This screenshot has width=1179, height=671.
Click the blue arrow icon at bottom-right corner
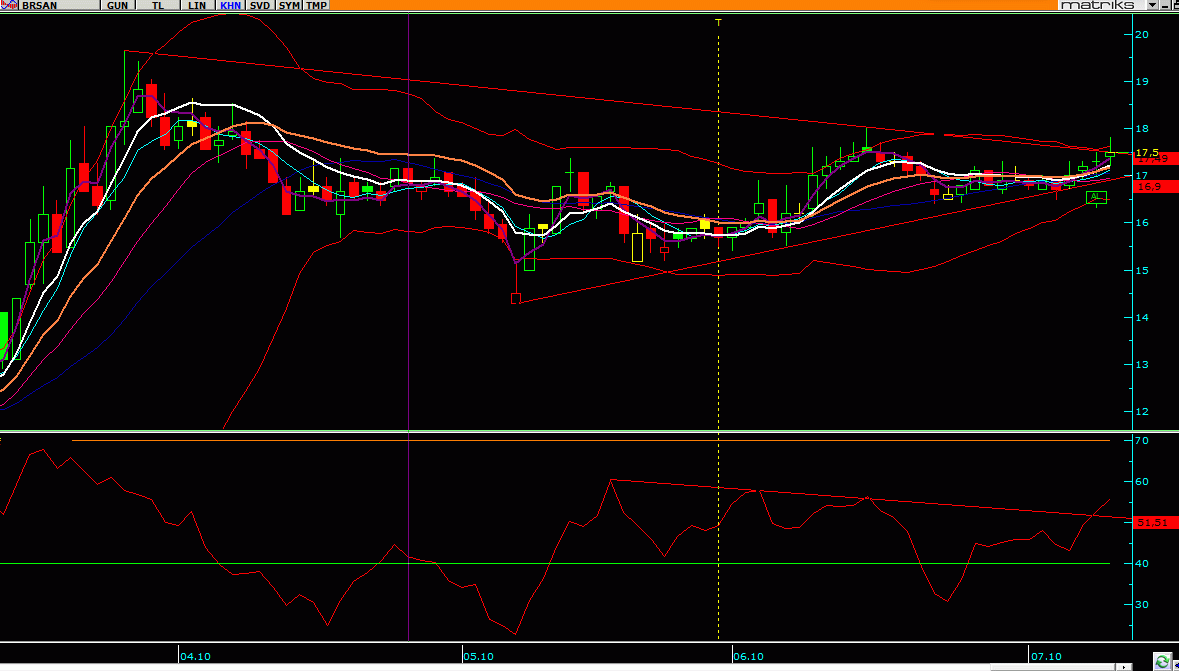pyautogui.click(x=1175, y=666)
